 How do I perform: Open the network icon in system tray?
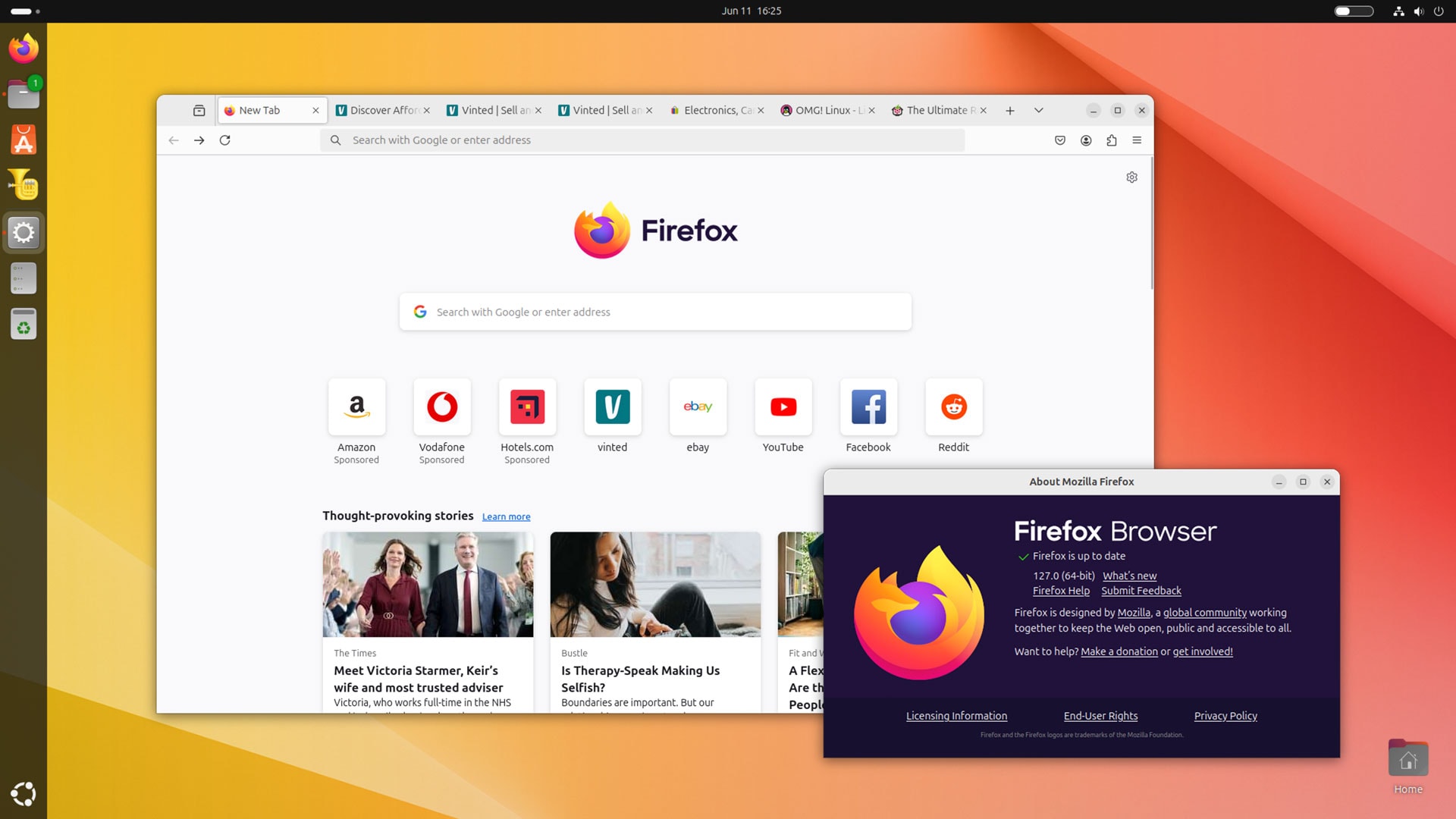coord(1398,11)
